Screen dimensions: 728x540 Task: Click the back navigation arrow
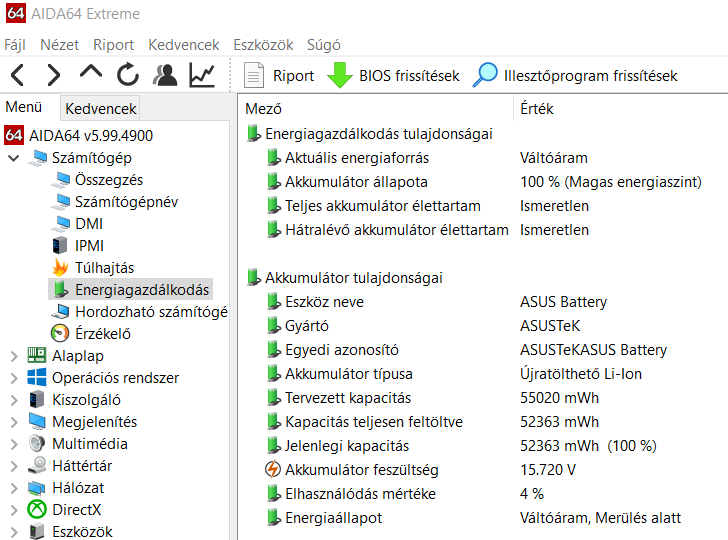click(x=17, y=75)
